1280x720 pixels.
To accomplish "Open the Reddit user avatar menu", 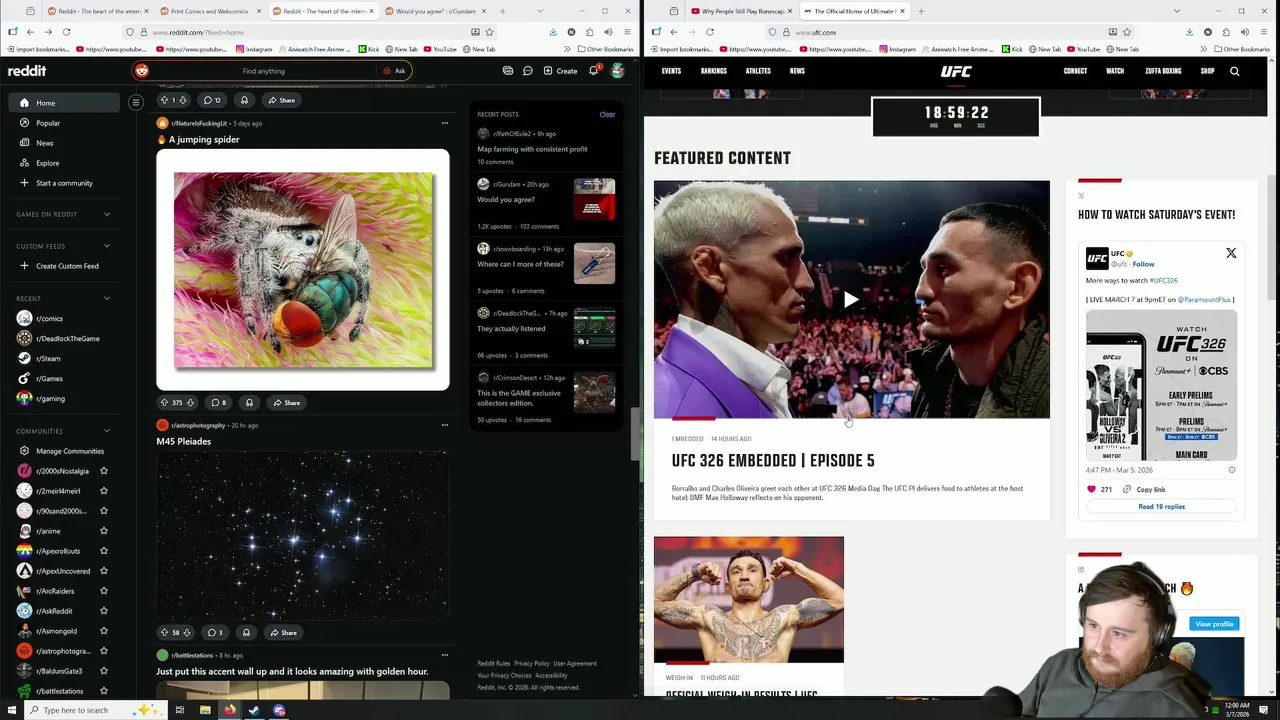I will [618, 71].
